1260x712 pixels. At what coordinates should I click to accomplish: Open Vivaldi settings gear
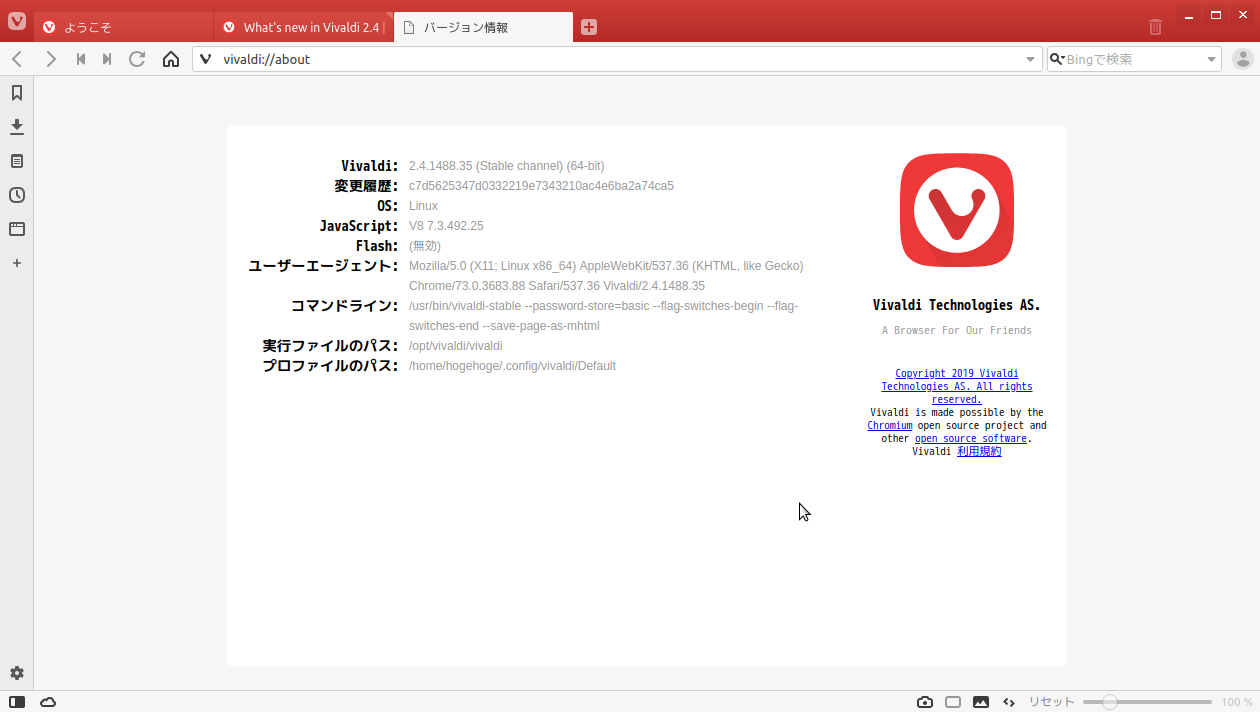click(x=17, y=673)
